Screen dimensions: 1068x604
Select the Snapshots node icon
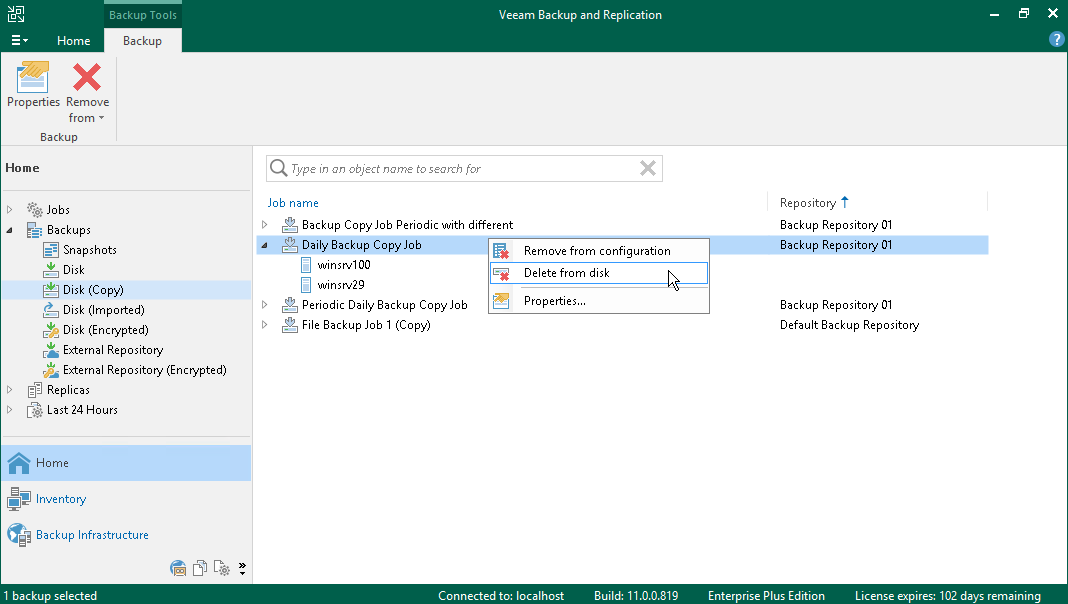click(51, 250)
